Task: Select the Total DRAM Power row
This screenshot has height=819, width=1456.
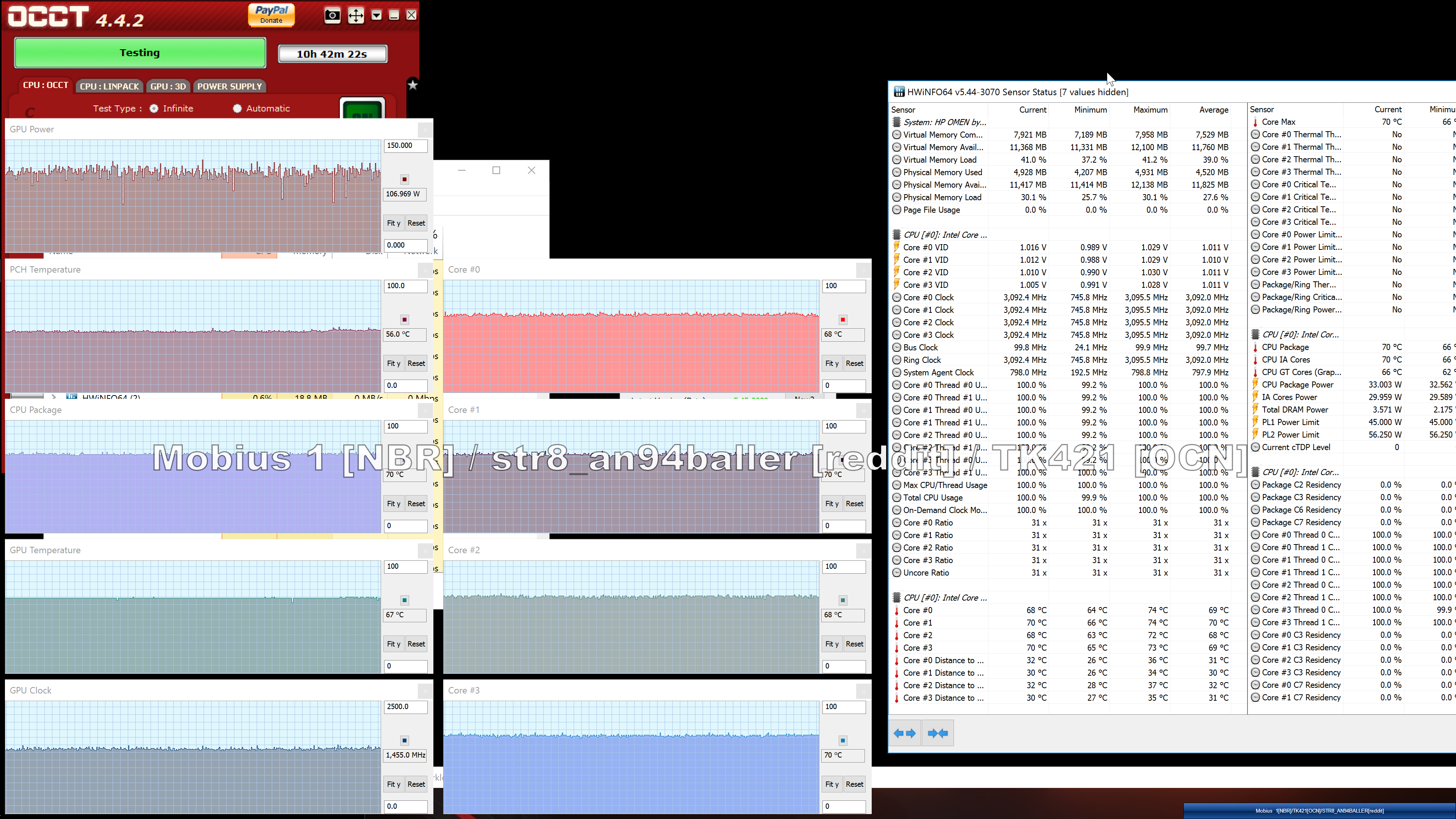Action: tap(1352, 410)
